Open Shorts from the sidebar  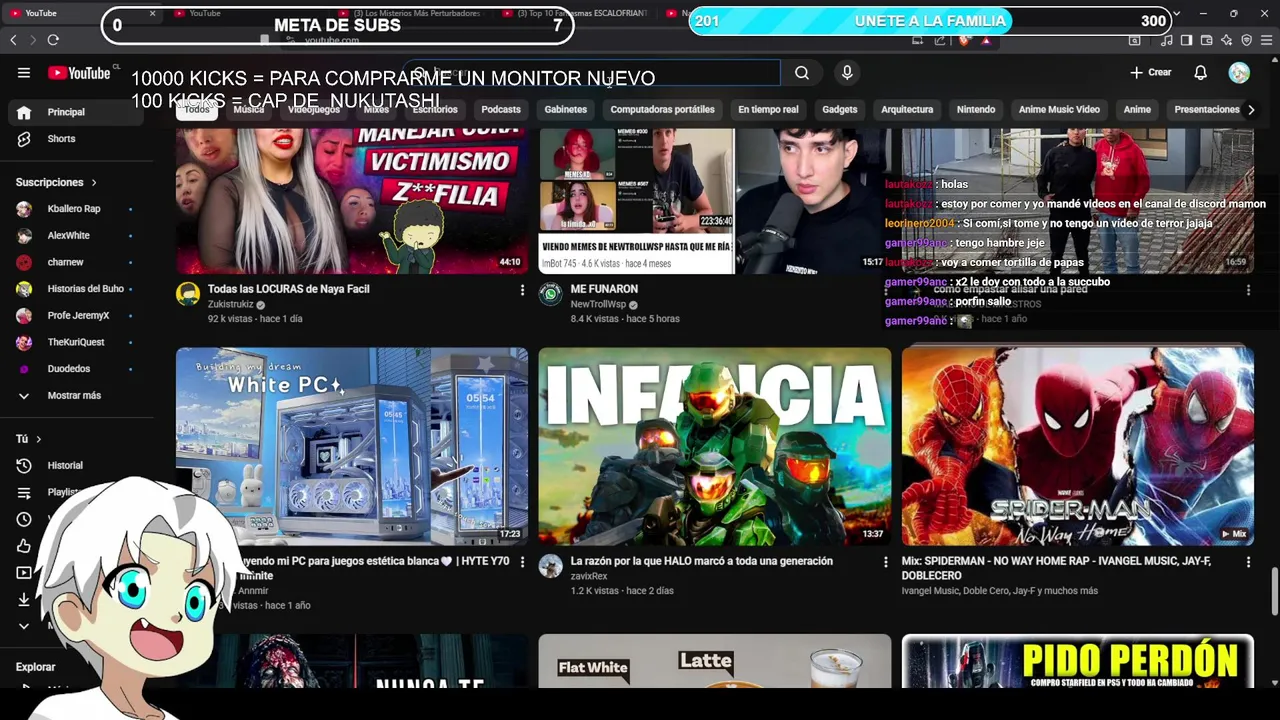tap(78, 139)
